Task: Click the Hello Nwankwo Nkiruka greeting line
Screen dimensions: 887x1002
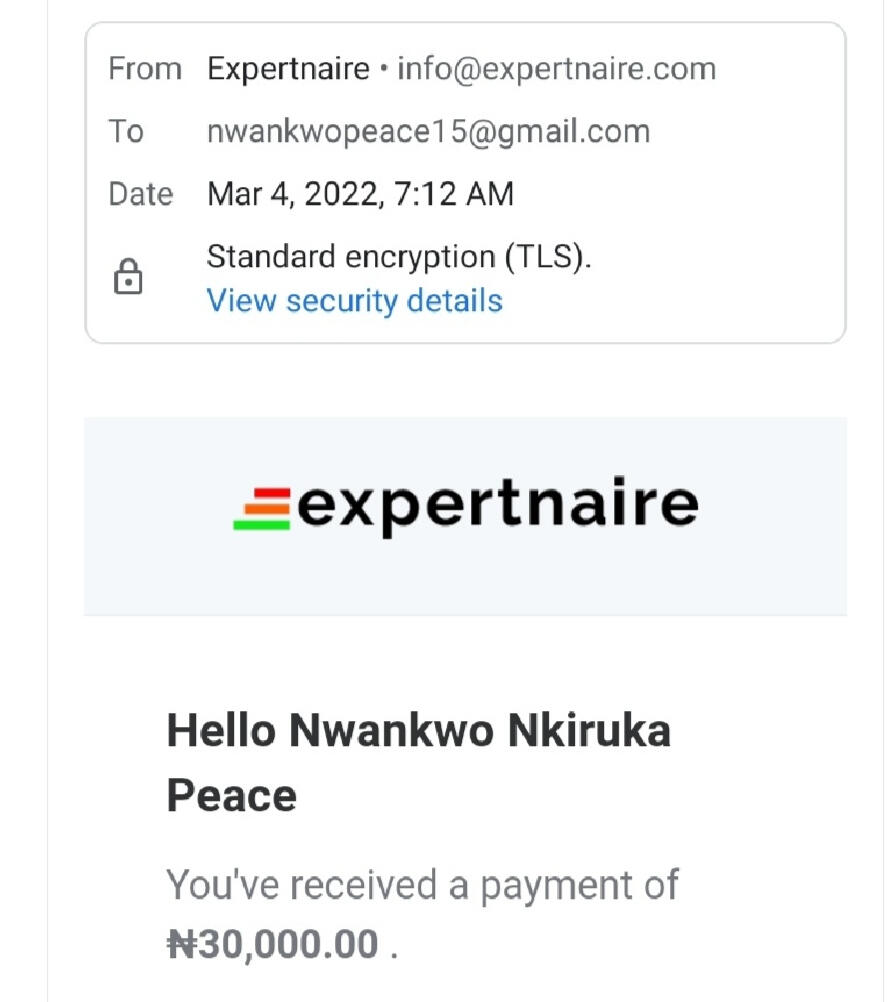Action: 418,731
